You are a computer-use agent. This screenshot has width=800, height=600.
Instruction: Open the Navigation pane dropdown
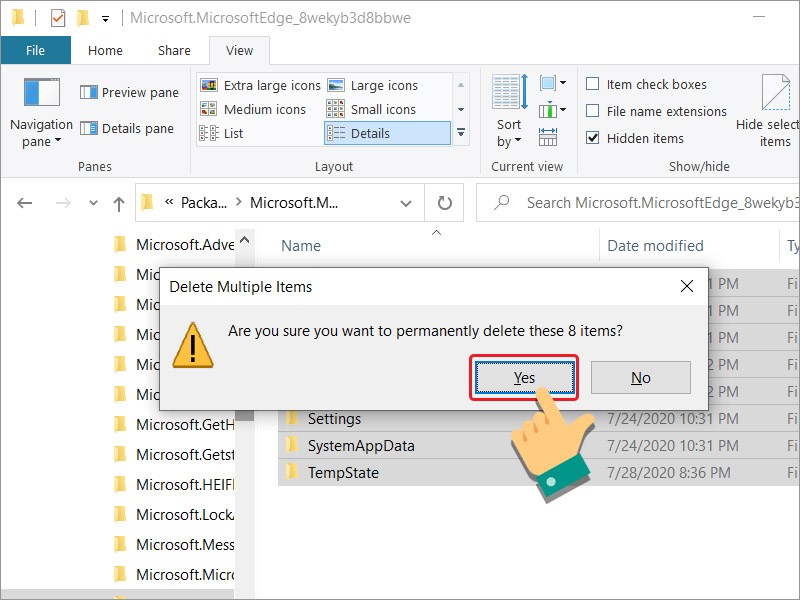(41, 113)
